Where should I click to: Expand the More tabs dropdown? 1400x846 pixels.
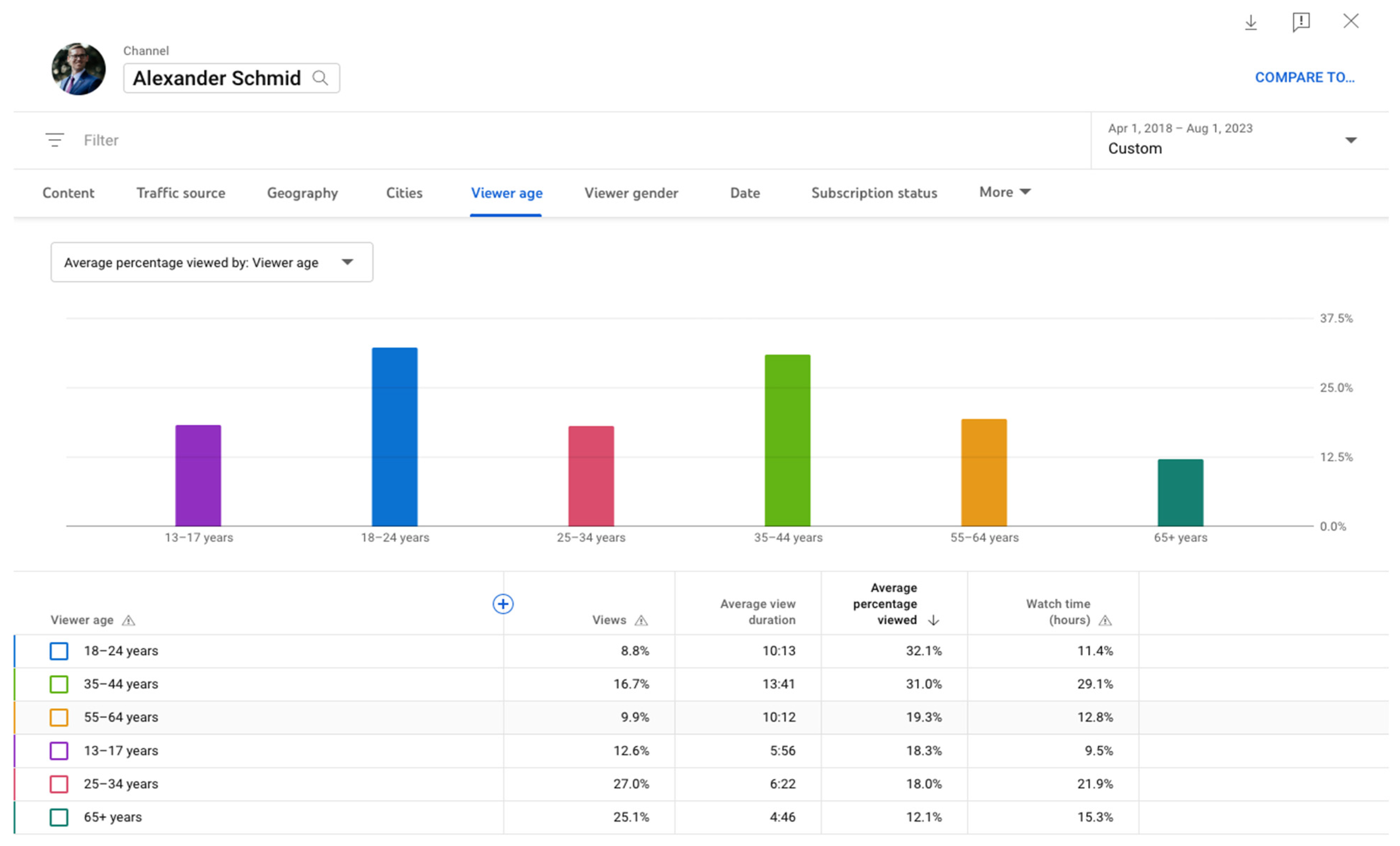(1004, 192)
